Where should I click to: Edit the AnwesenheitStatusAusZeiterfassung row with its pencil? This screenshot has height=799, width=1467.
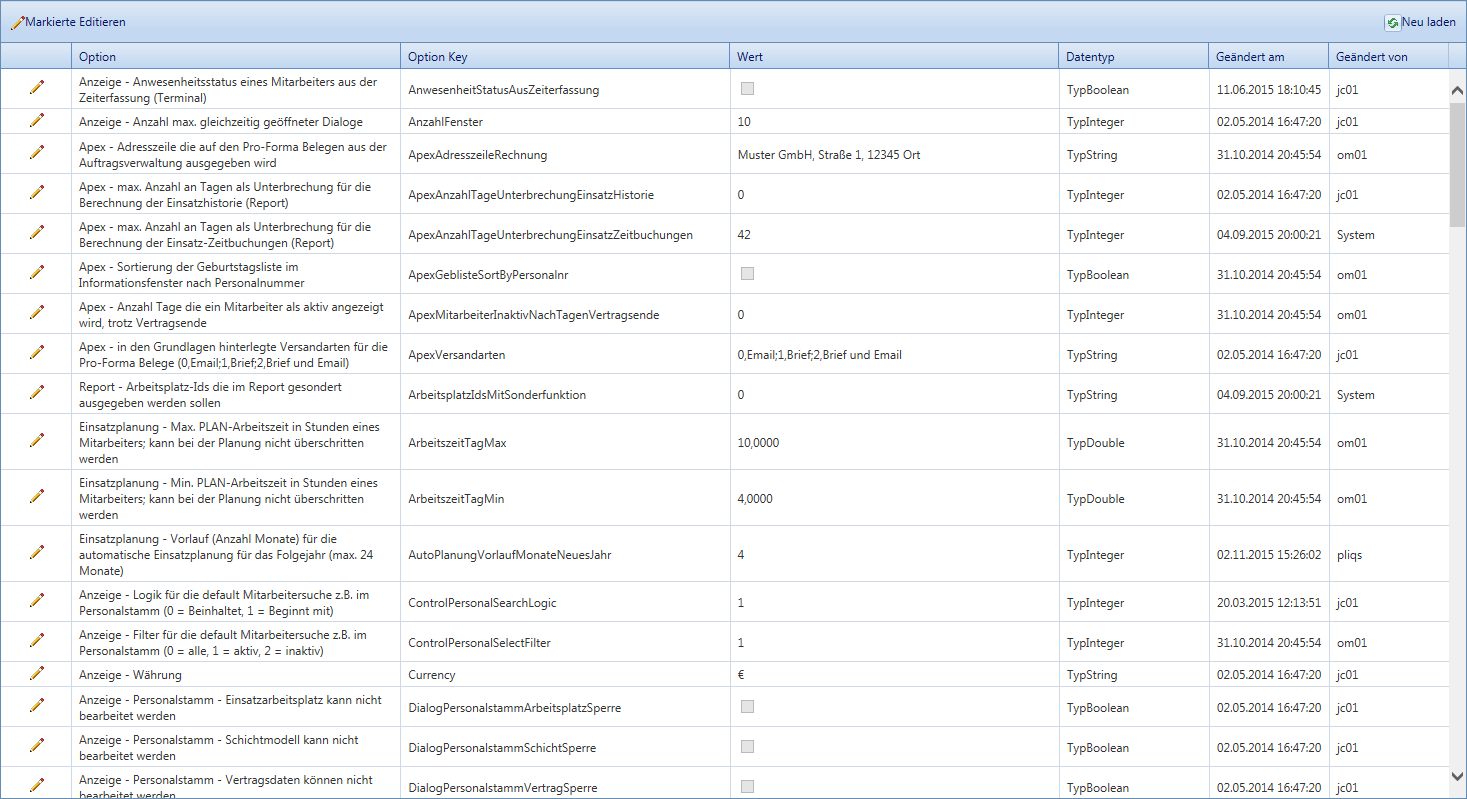[x=37, y=88]
